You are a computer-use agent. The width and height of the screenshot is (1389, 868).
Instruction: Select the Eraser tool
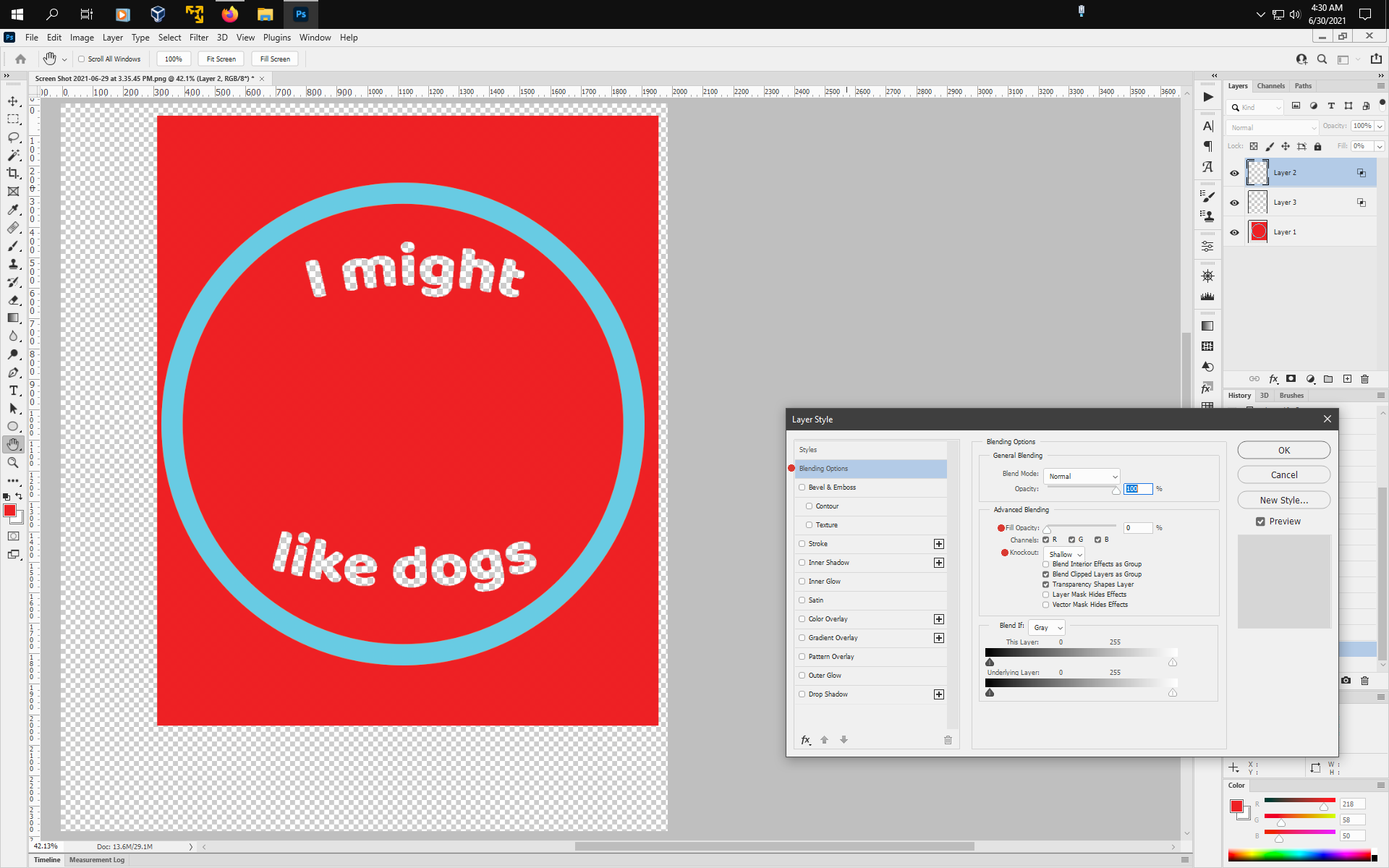tap(13, 300)
